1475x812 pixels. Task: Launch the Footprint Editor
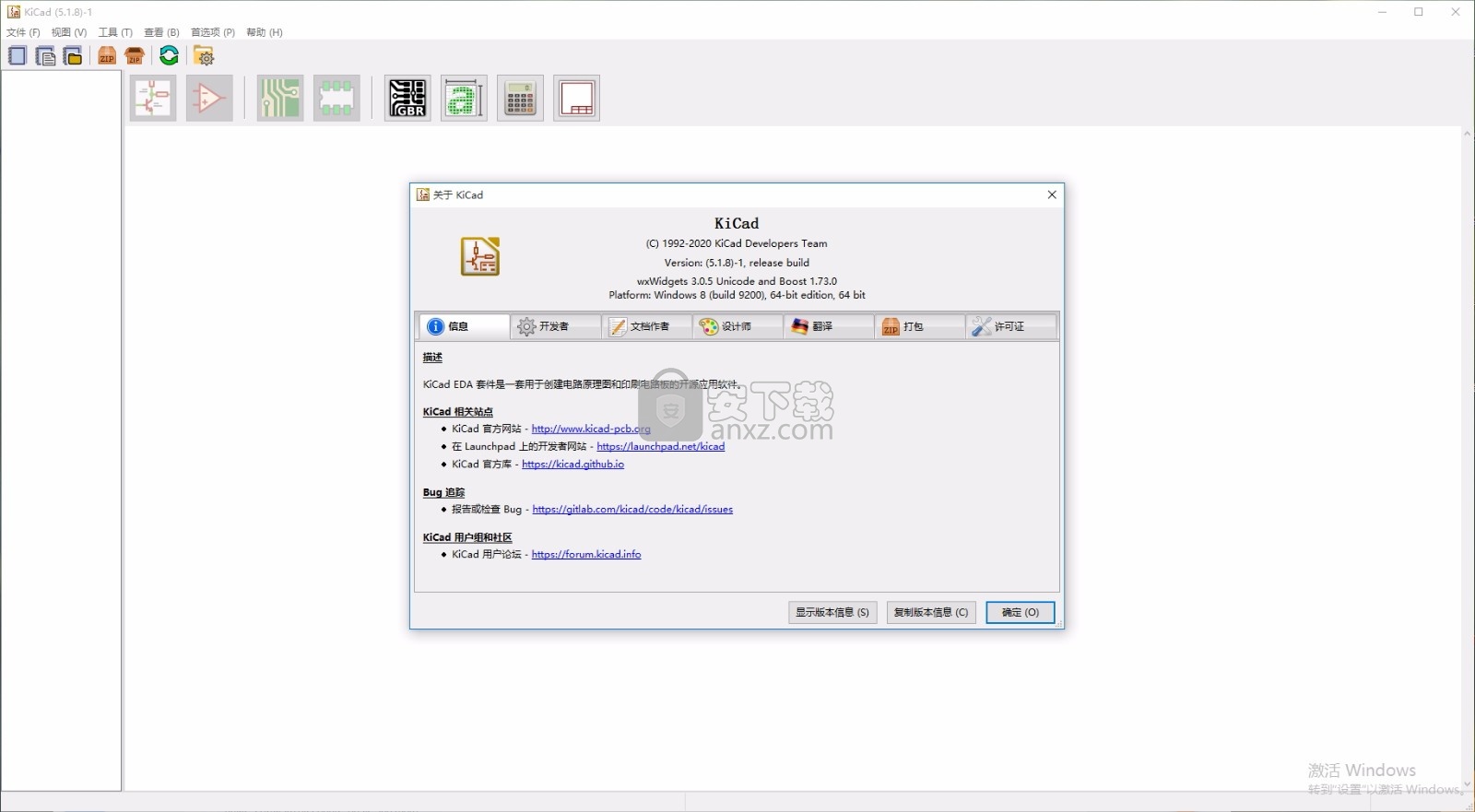[x=336, y=98]
